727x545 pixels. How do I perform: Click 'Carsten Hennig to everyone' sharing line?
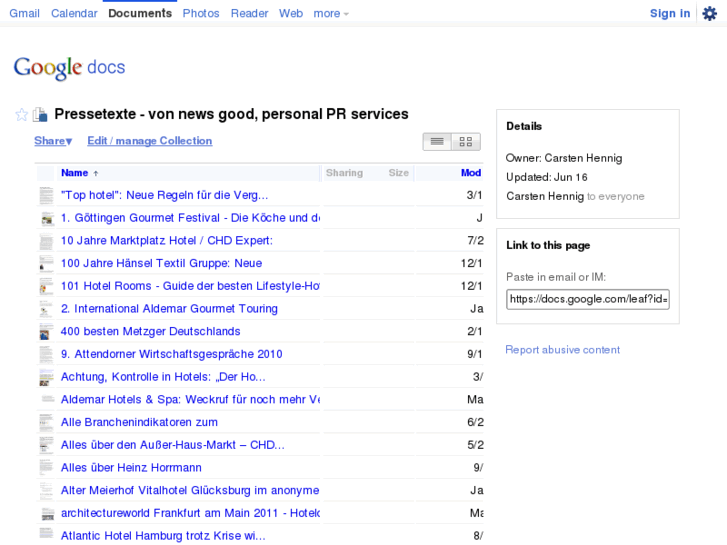[x=575, y=196]
